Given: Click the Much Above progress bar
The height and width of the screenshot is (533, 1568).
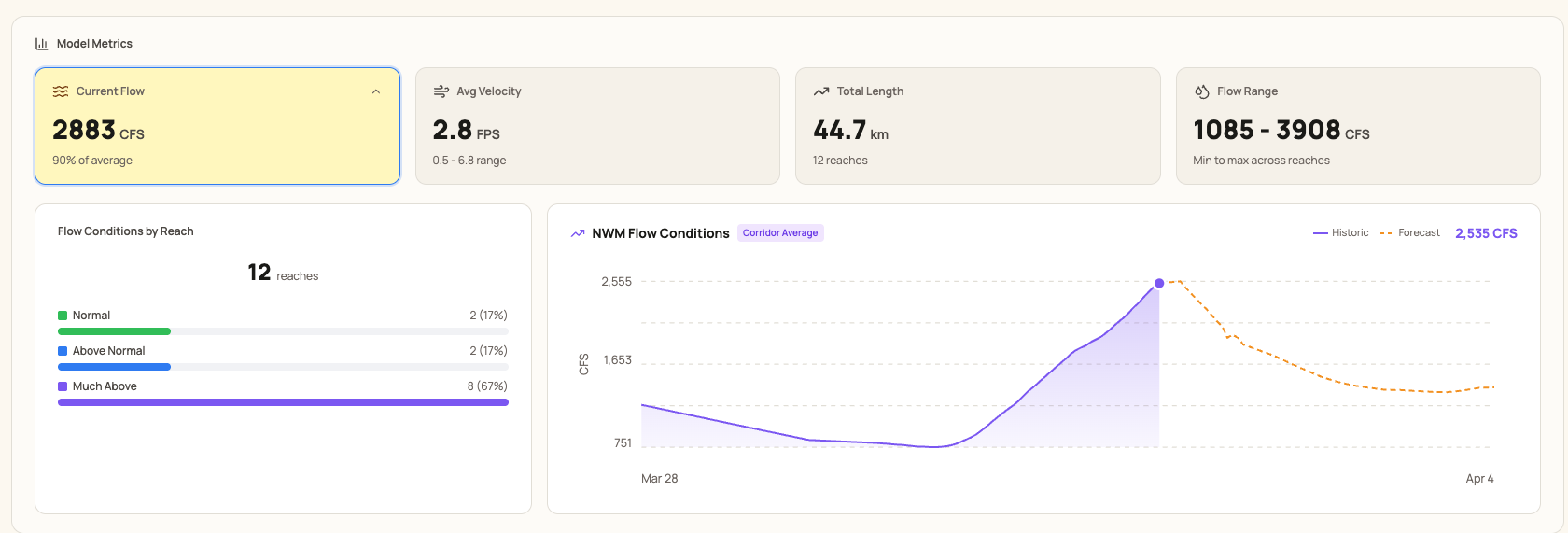Looking at the screenshot, I should point(283,402).
